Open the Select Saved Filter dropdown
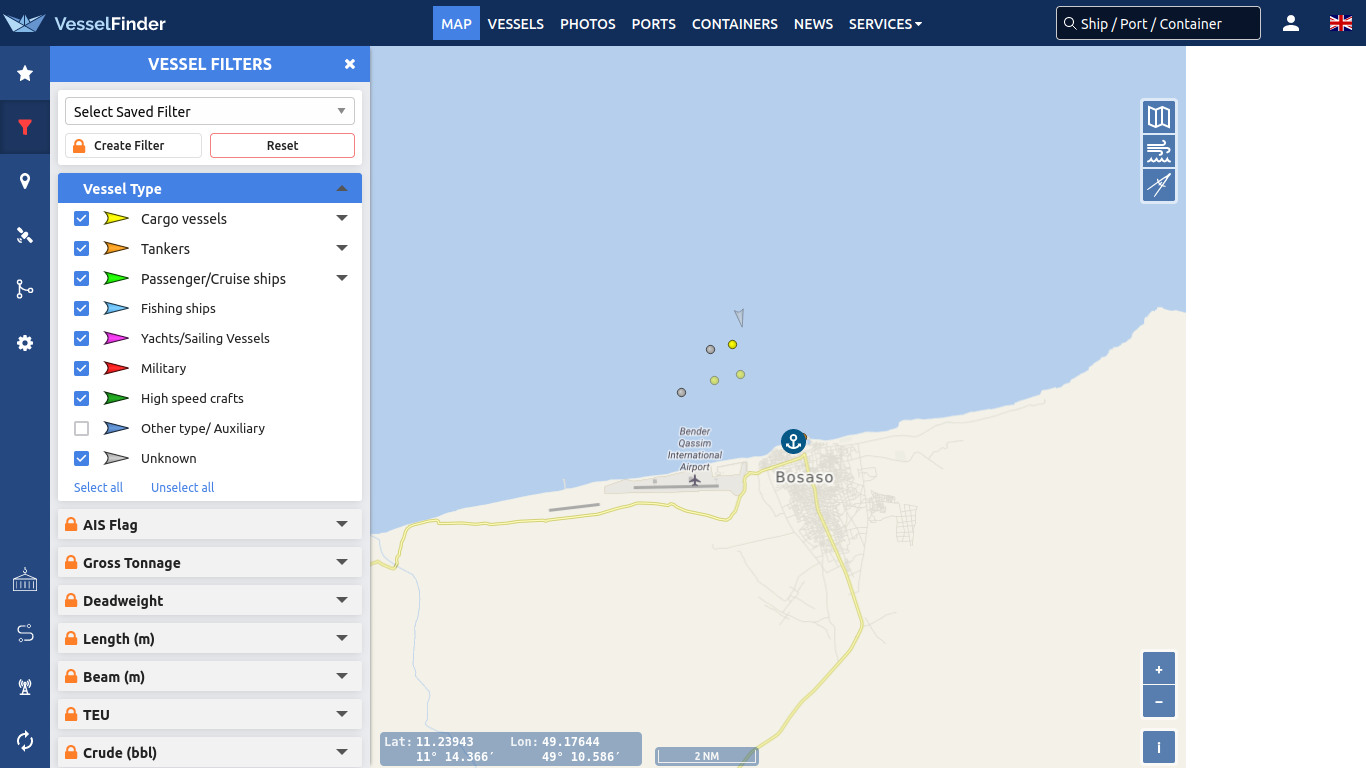The image size is (1366, 768). tap(210, 111)
